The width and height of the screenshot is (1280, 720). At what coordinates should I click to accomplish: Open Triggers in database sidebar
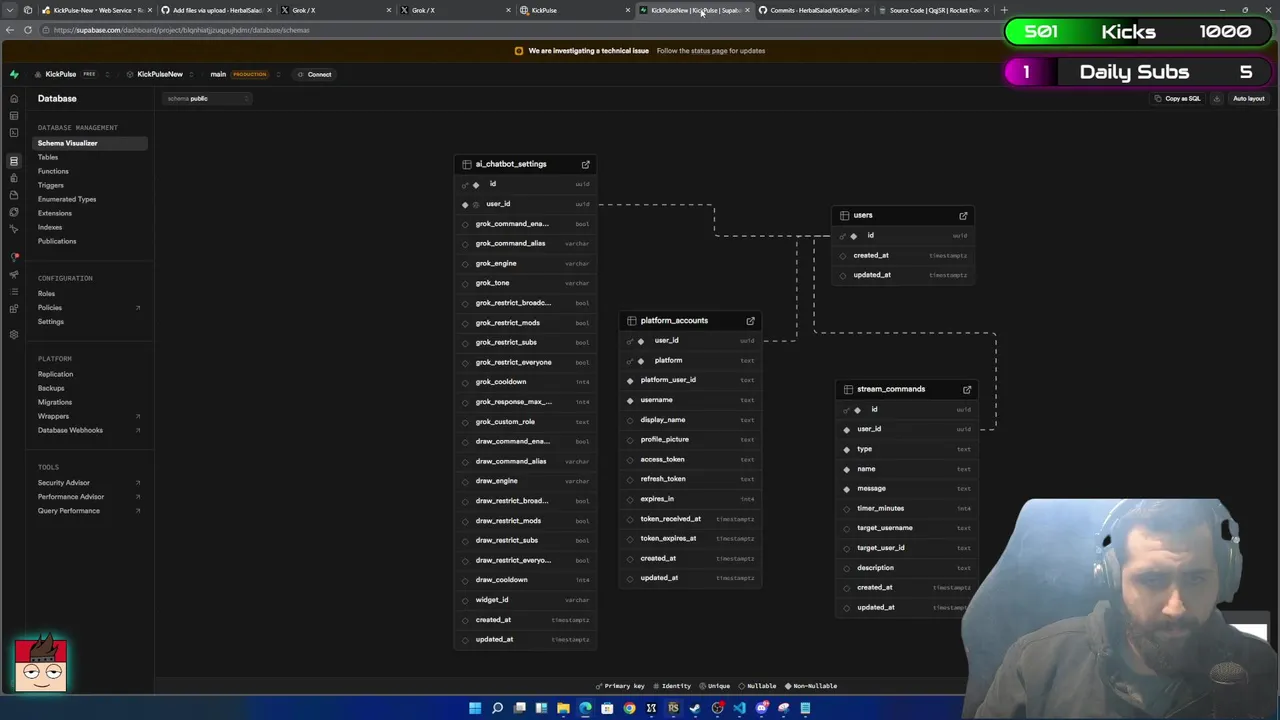50,185
